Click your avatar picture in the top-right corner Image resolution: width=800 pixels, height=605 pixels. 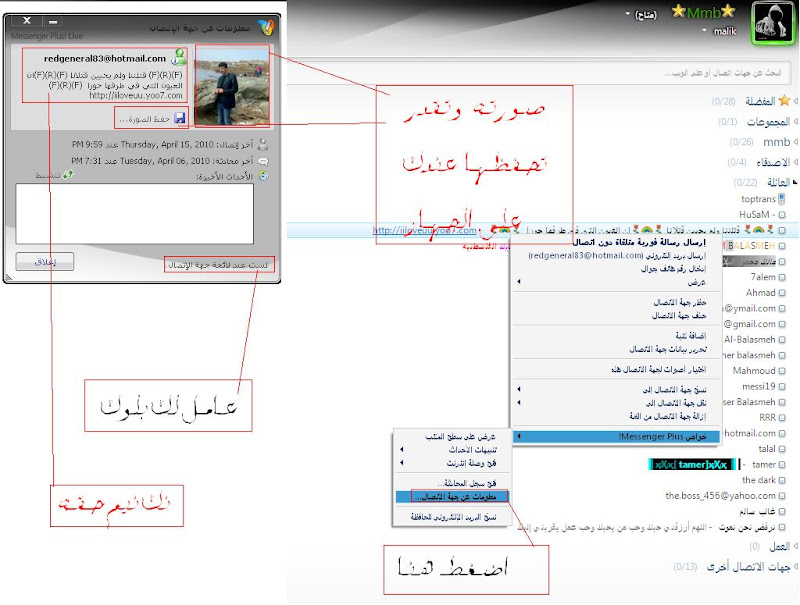[770, 20]
